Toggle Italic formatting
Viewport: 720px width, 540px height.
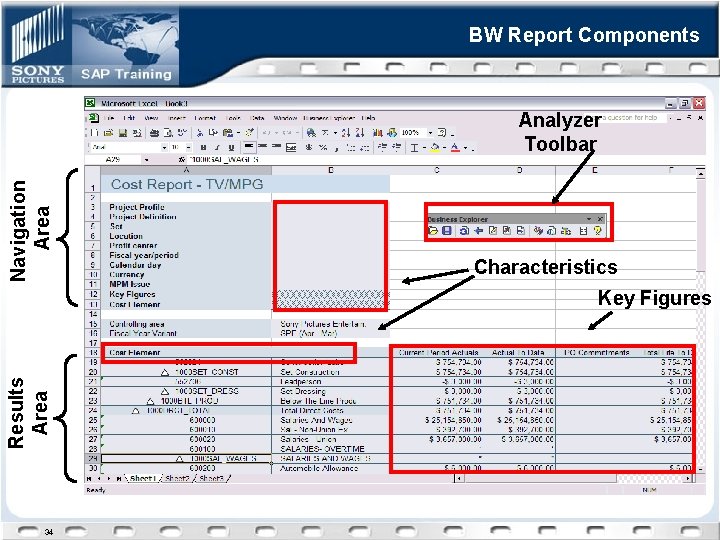click(x=217, y=147)
